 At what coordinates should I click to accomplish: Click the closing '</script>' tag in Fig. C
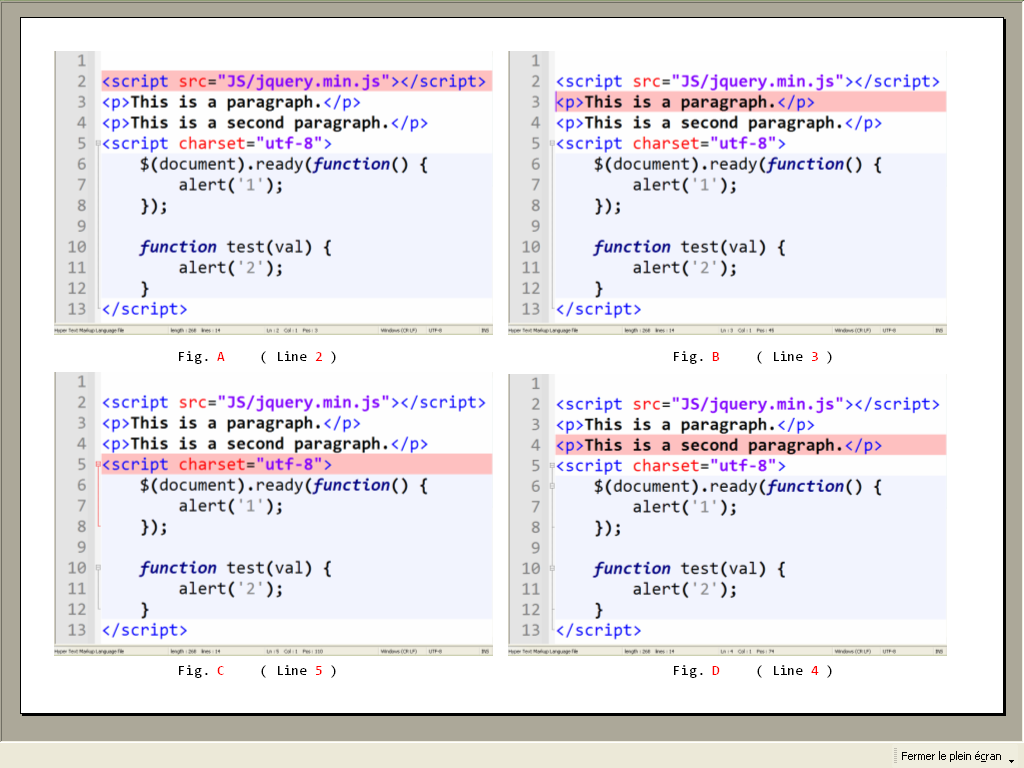click(144, 630)
